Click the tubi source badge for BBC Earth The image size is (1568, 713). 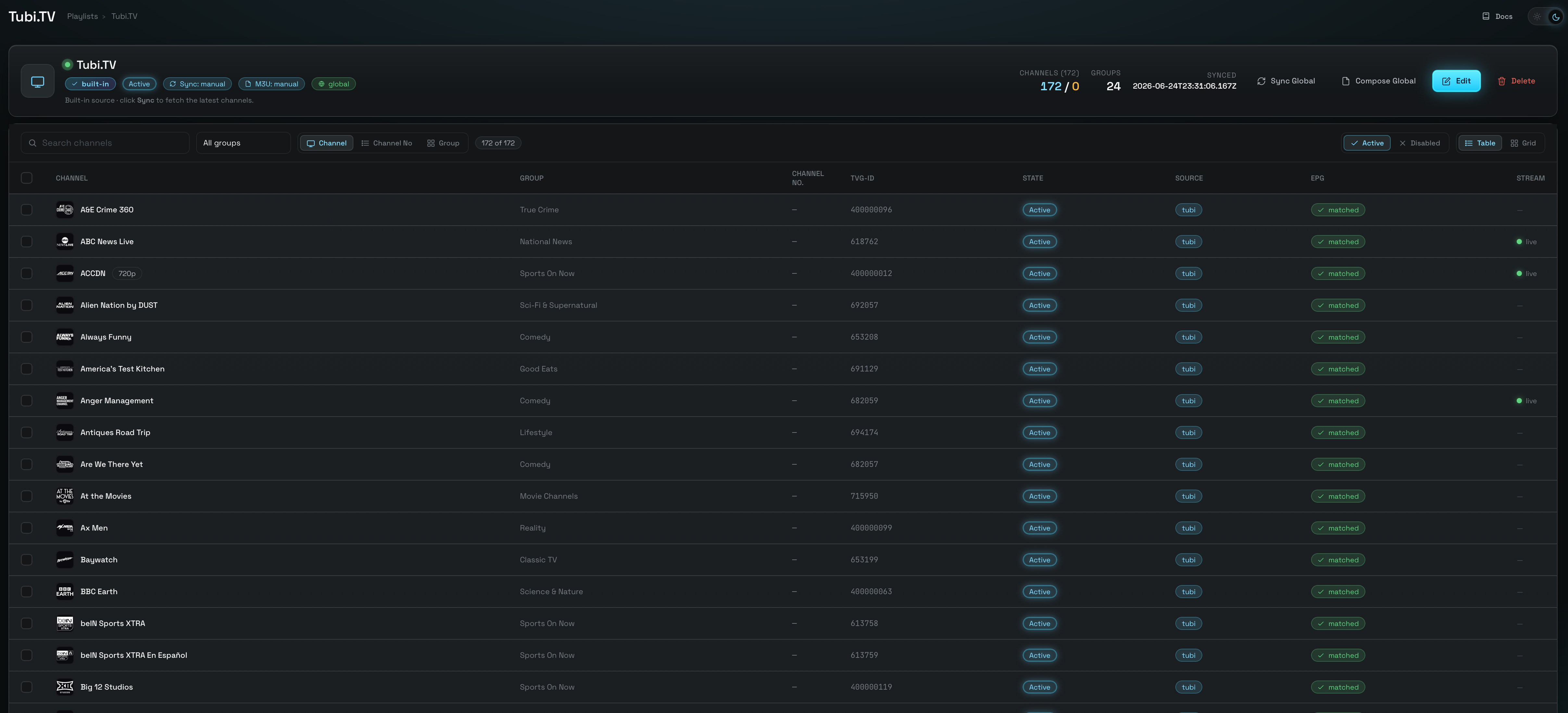point(1188,592)
